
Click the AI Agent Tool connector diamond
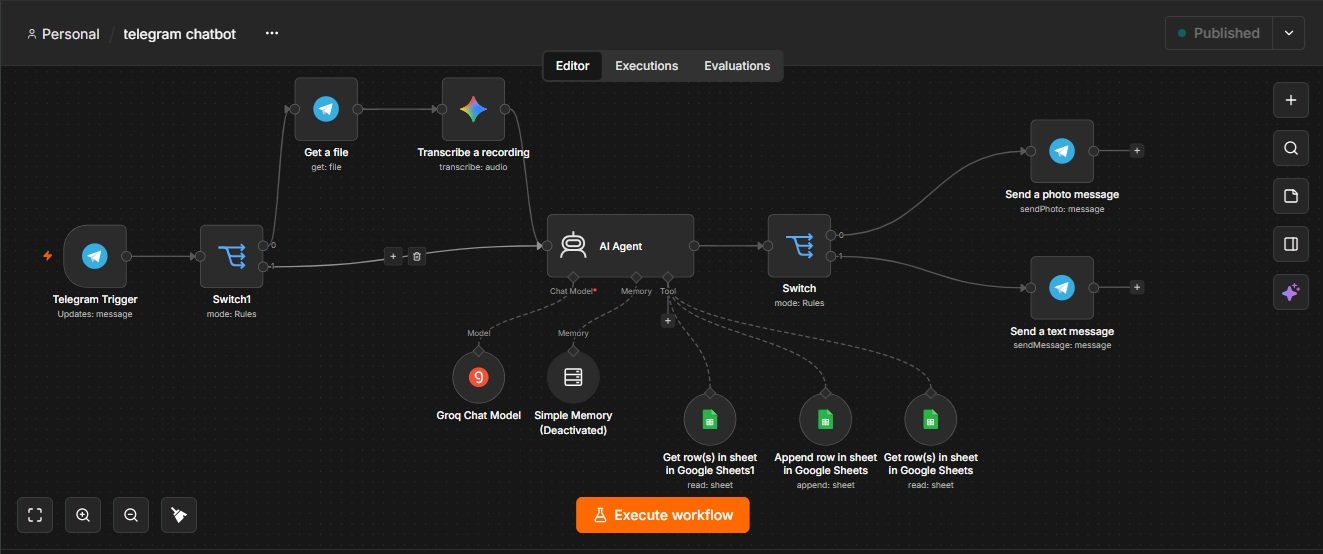pos(667,276)
